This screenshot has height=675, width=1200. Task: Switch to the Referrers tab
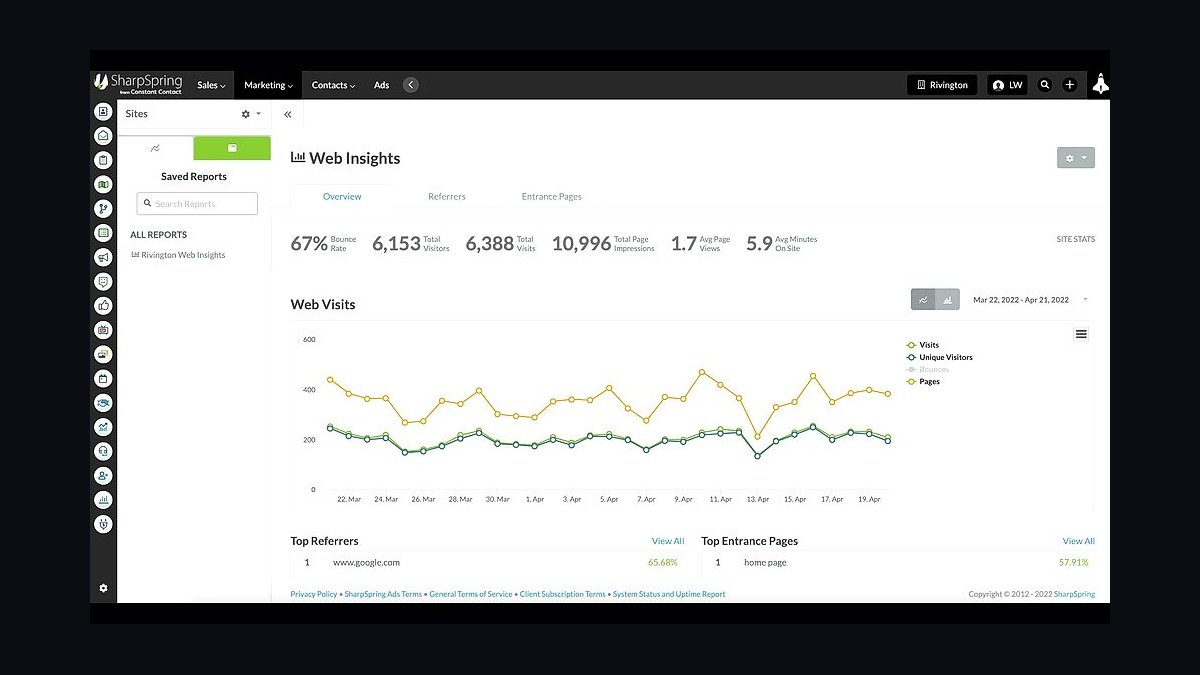click(447, 197)
